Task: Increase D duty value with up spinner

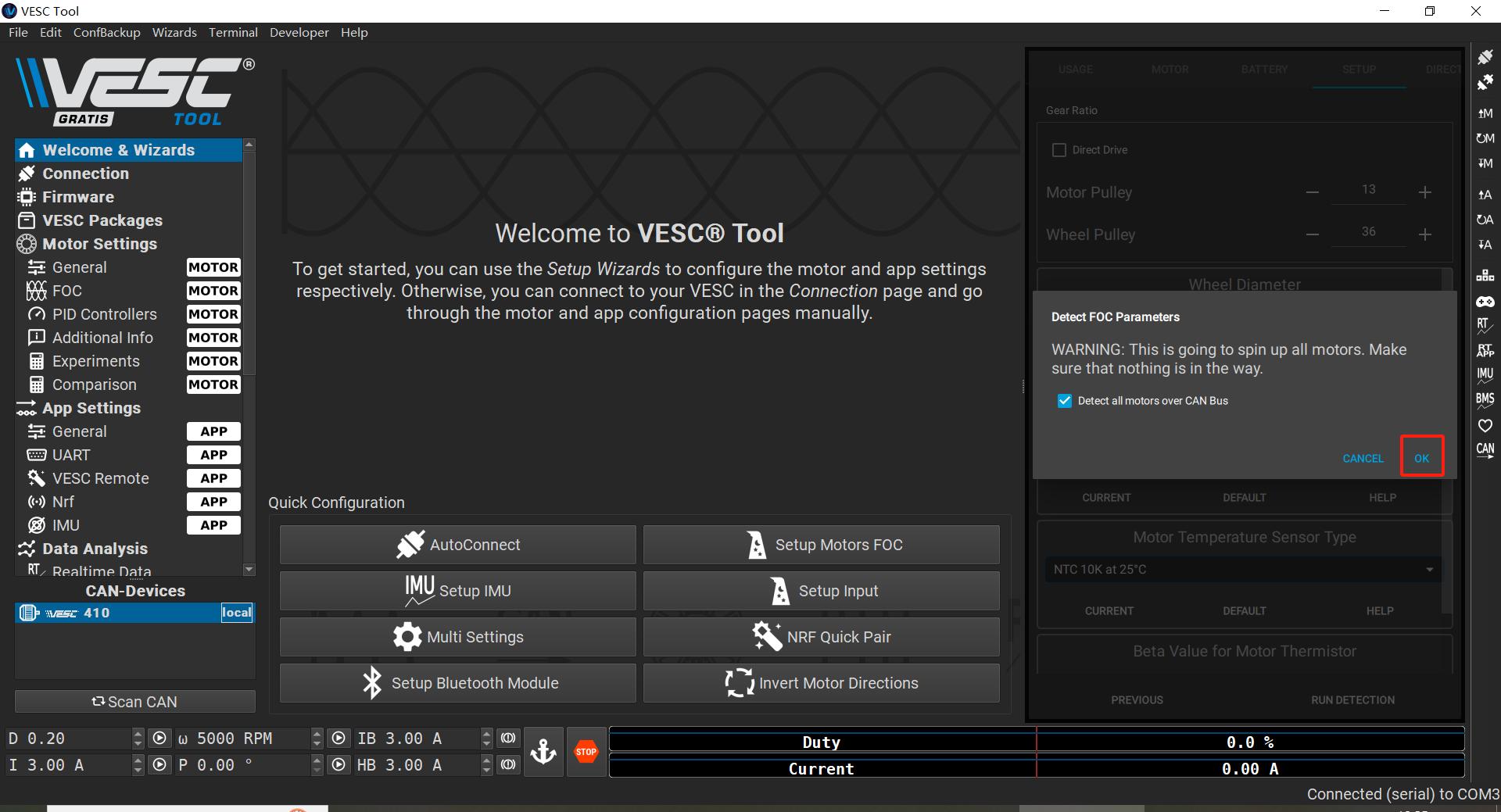Action: coord(138,734)
